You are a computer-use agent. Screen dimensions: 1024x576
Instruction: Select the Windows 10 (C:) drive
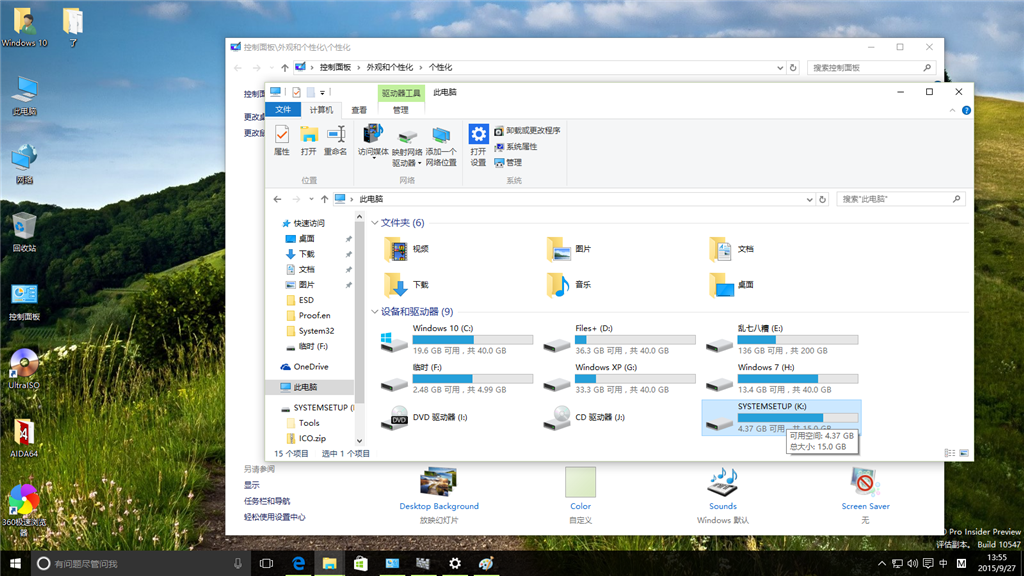(457, 340)
